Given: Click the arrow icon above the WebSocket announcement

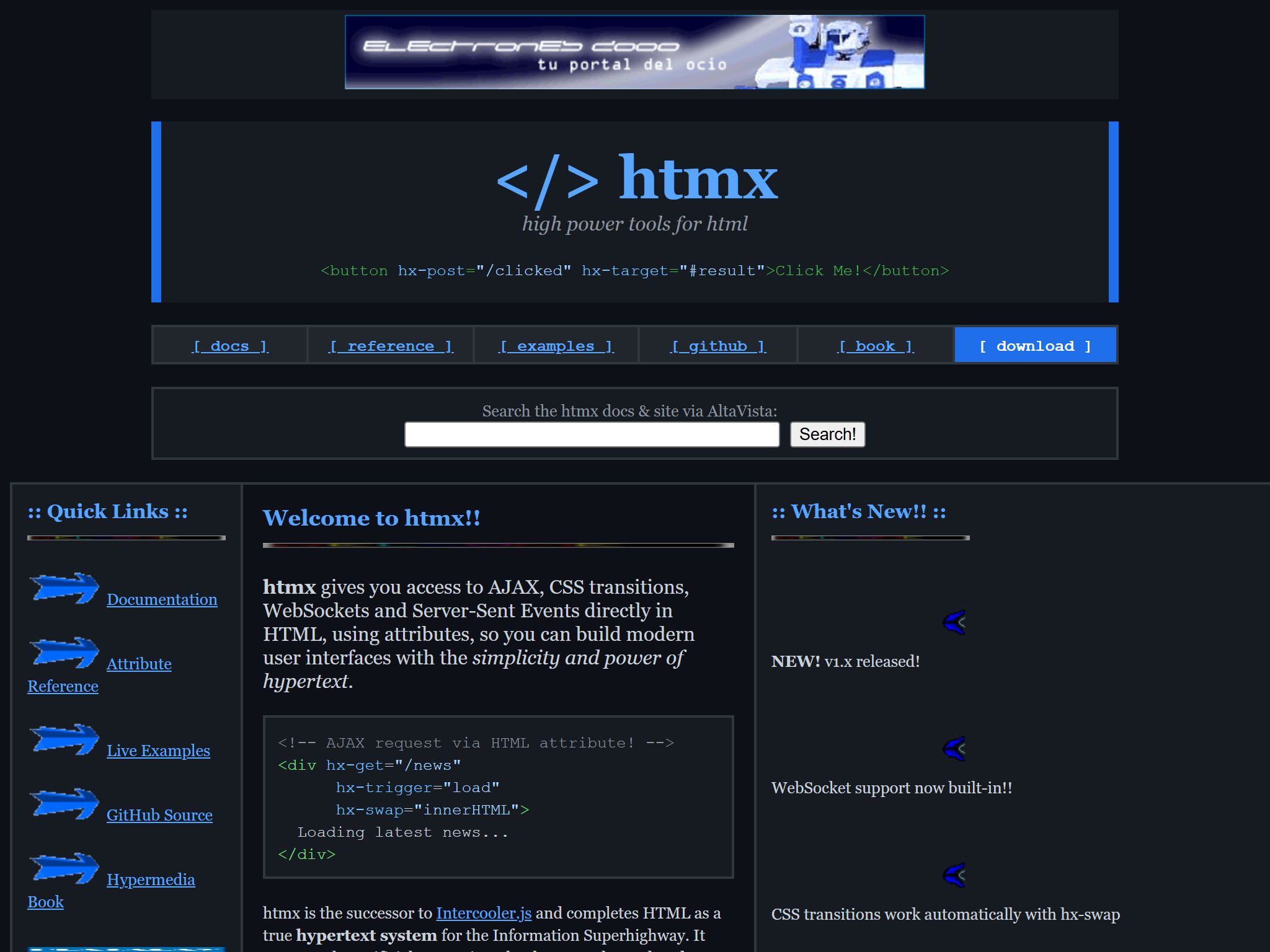Looking at the screenshot, I should point(955,749).
